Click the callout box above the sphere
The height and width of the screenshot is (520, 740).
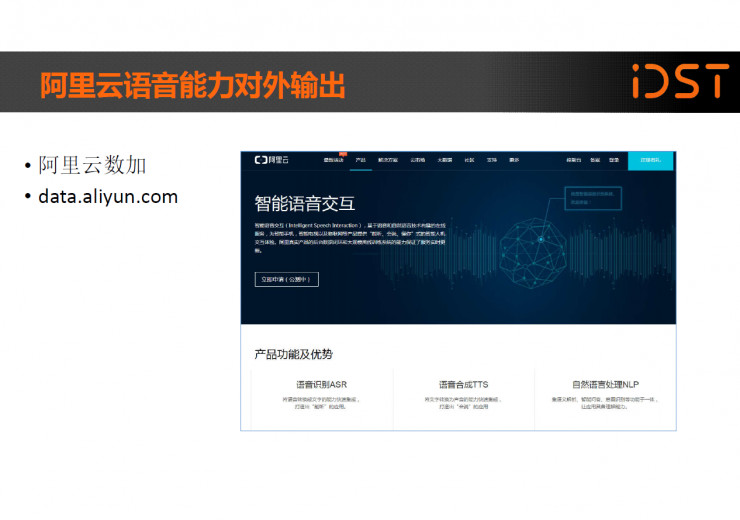coord(593,198)
